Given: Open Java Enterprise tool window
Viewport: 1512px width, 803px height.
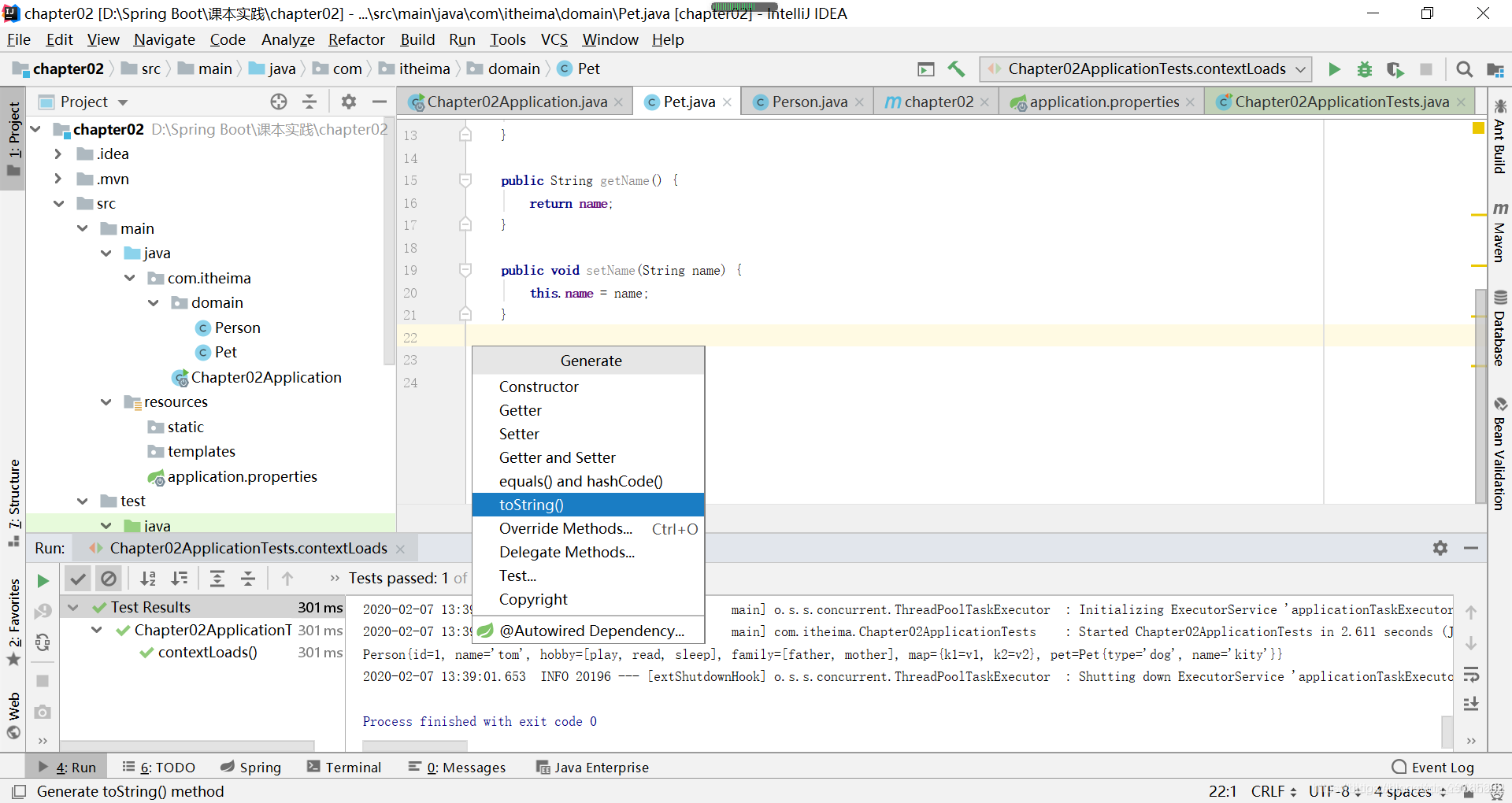Looking at the screenshot, I should pyautogui.click(x=592, y=768).
